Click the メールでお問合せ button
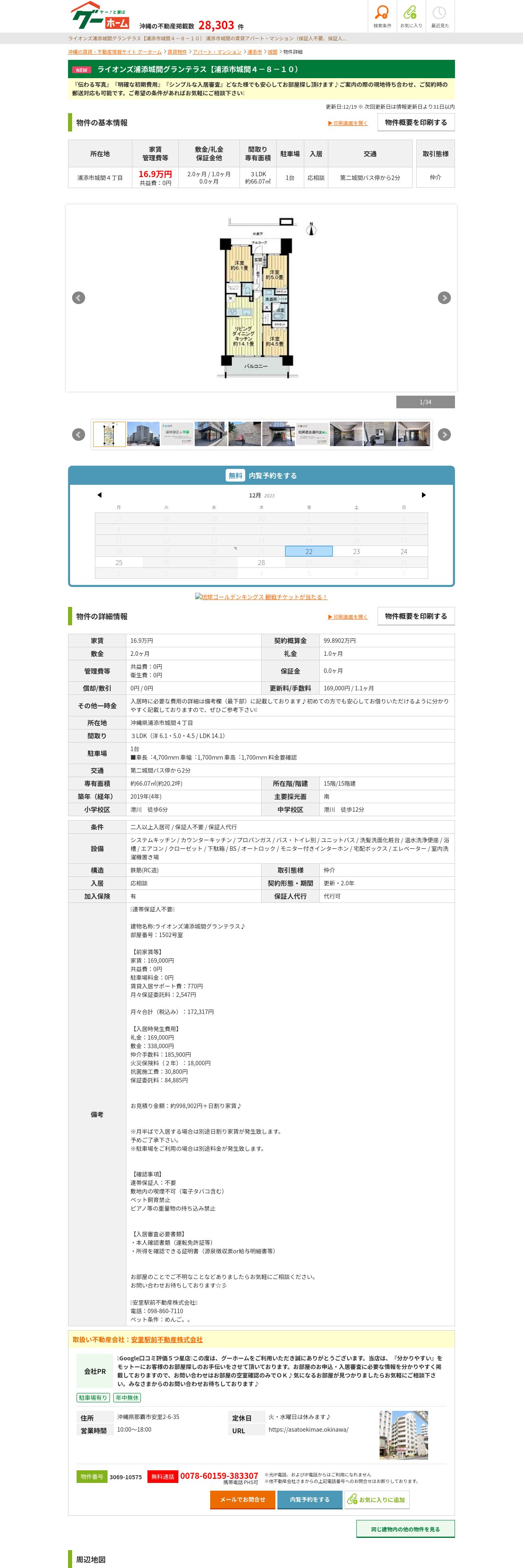523x1568 pixels. pos(242,1499)
